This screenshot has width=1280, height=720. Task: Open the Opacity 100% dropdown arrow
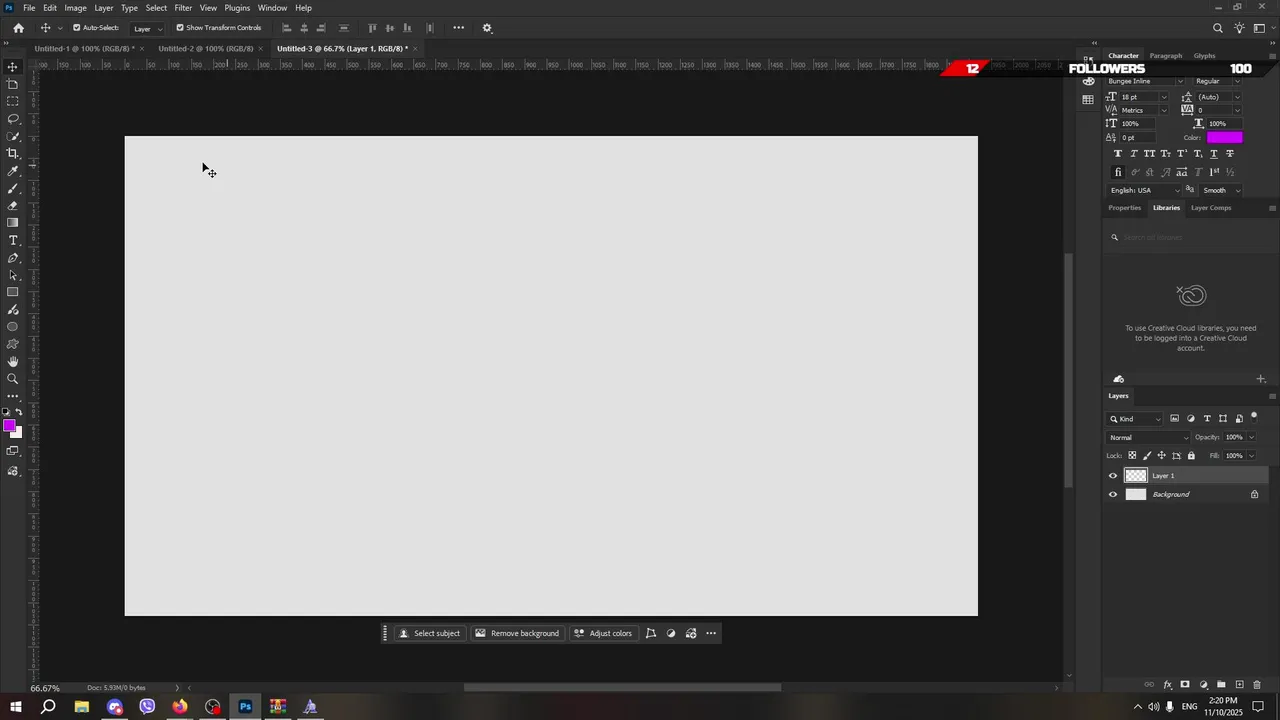pyautogui.click(x=1251, y=437)
